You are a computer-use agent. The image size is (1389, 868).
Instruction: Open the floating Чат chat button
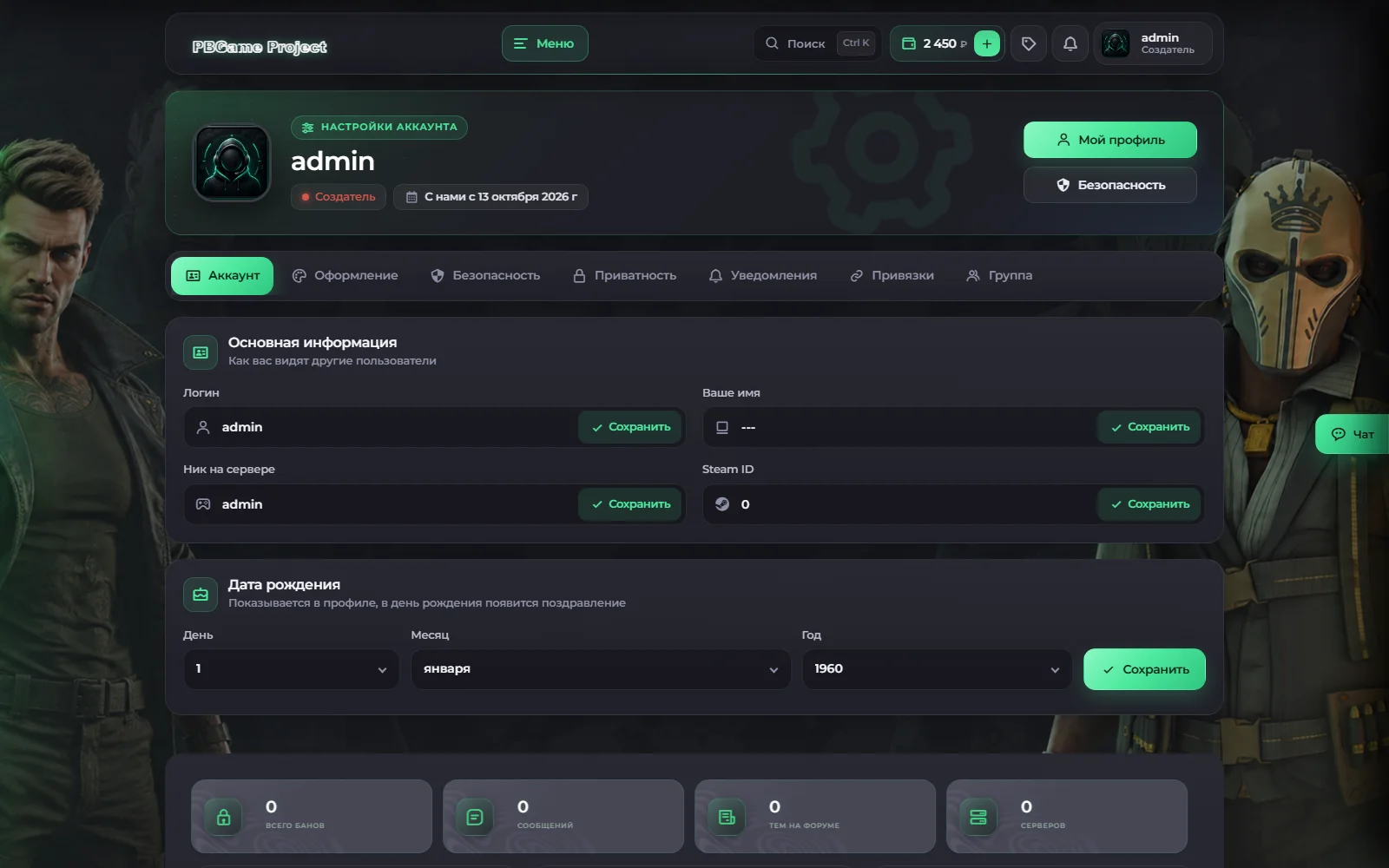(1353, 434)
